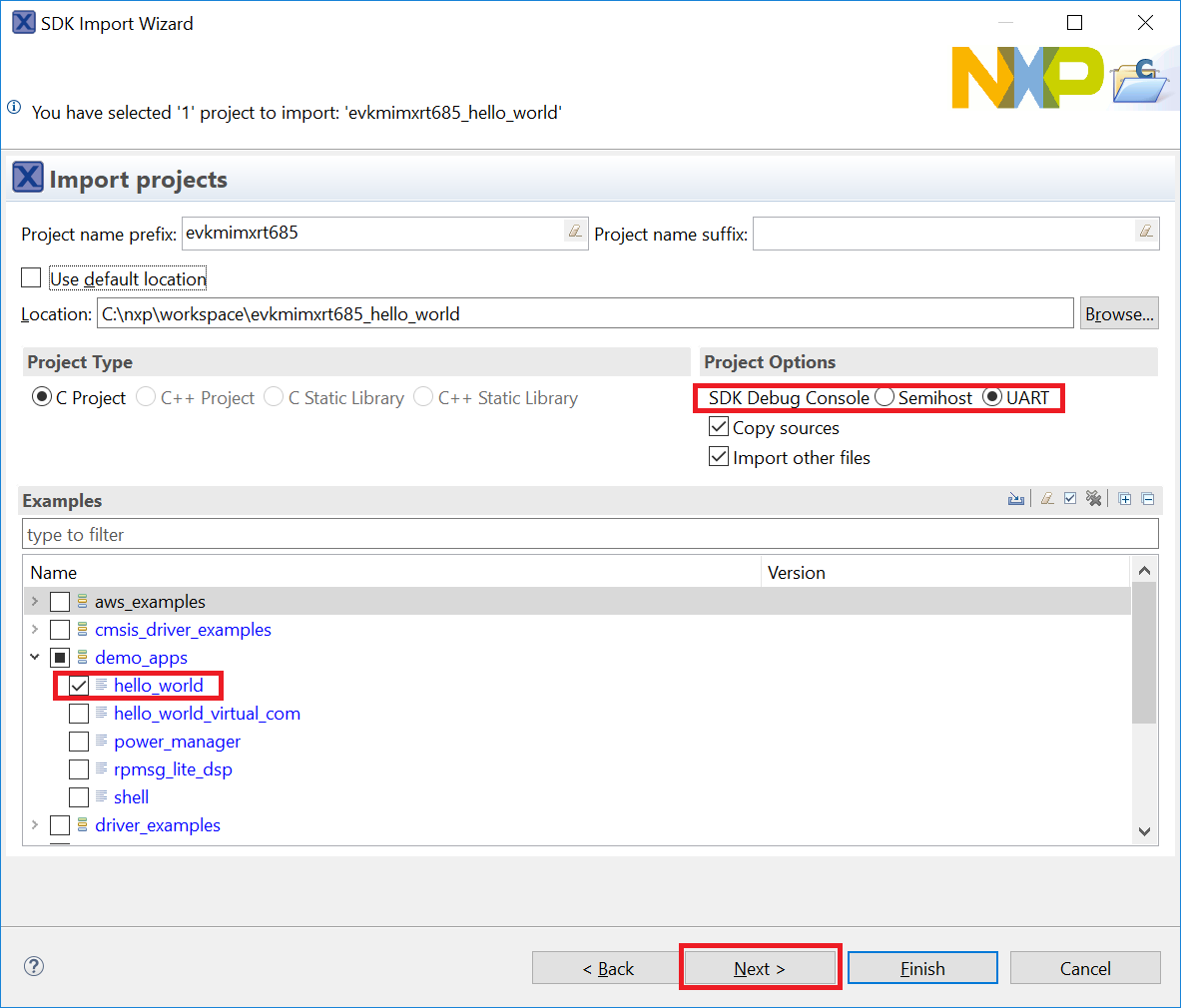Click the import-from-file icon in Examples toolbar
Screen dimensions: 1181x1008
pos(1016,499)
